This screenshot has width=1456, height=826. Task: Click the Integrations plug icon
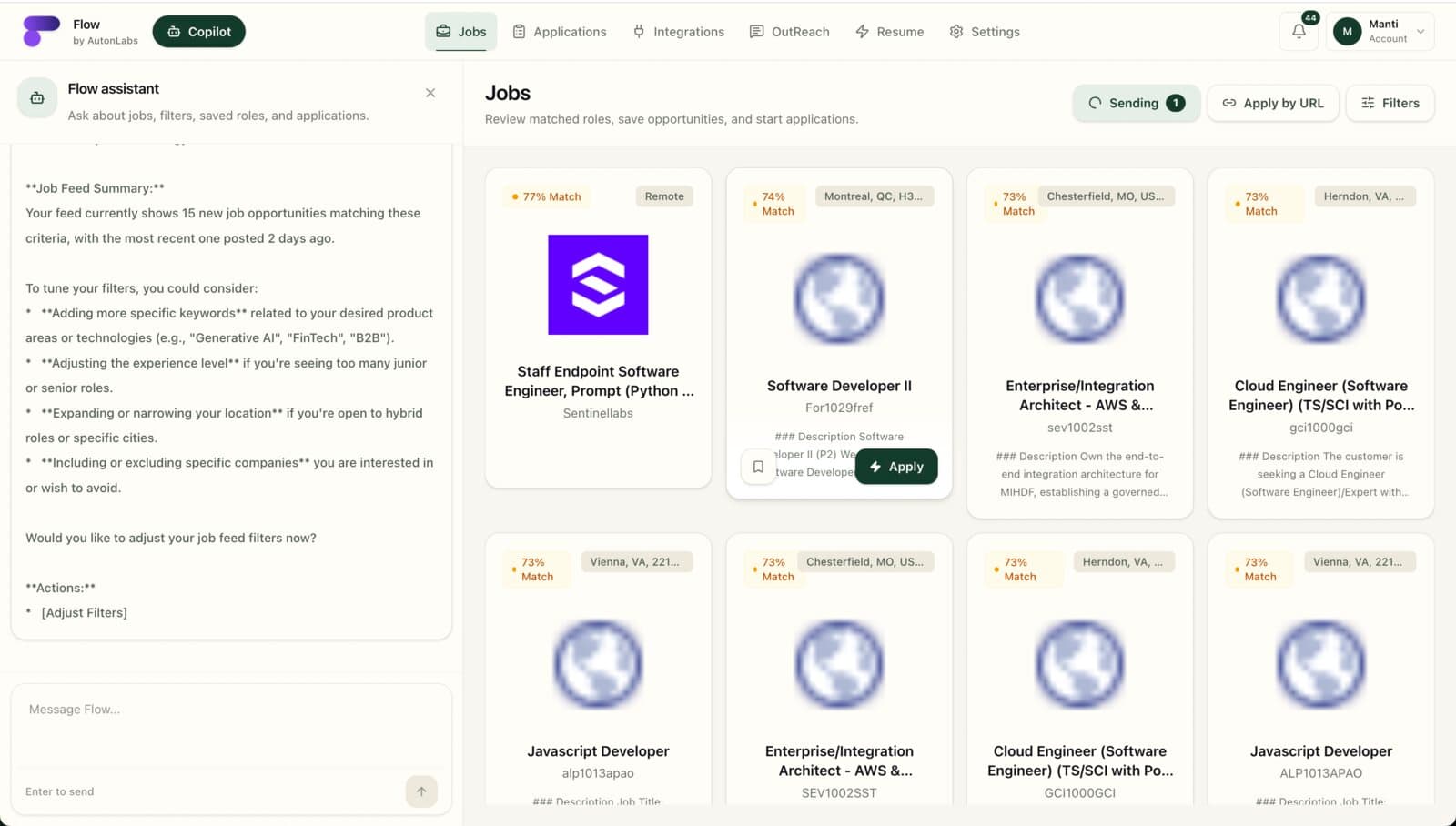tap(639, 31)
